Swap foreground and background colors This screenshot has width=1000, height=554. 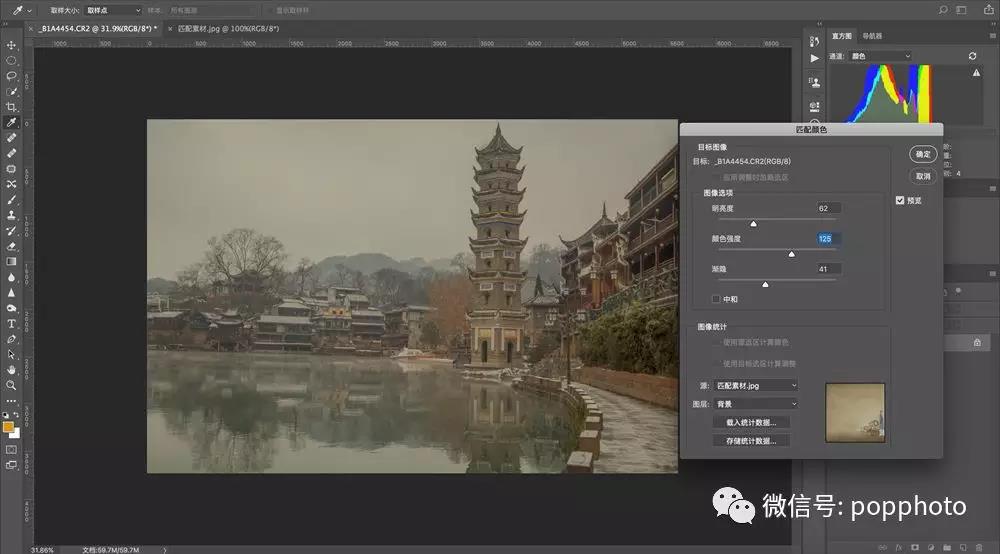17,415
